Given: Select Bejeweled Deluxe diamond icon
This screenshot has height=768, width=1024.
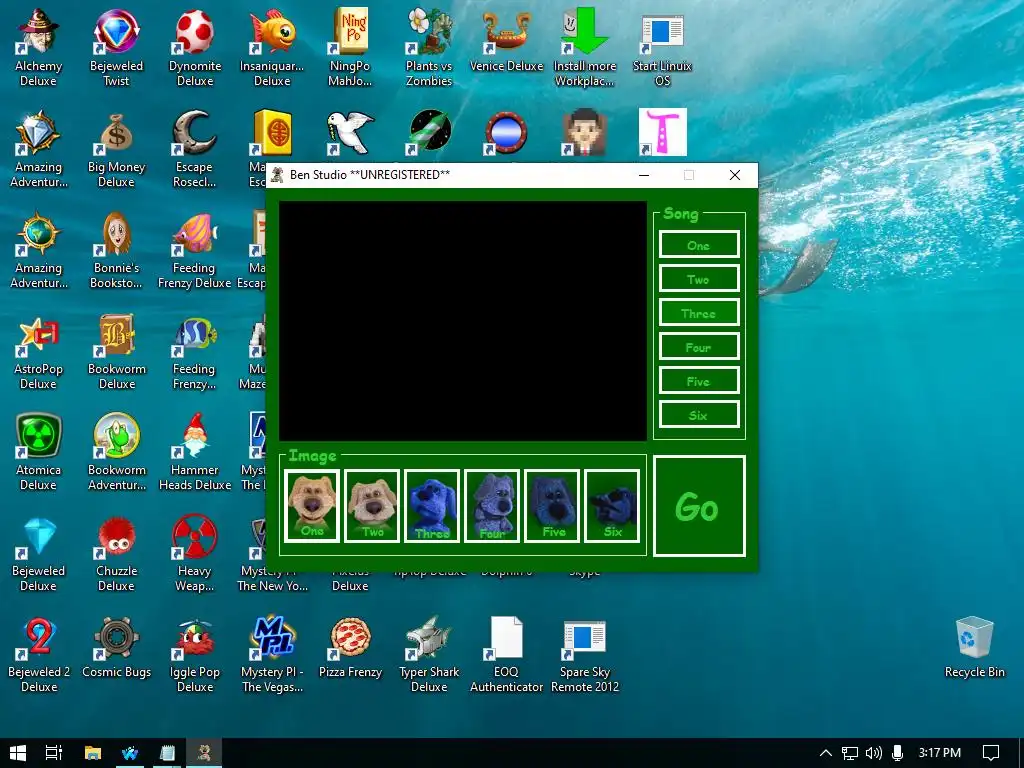Looking at the screenshot, I should click(39, 552).
